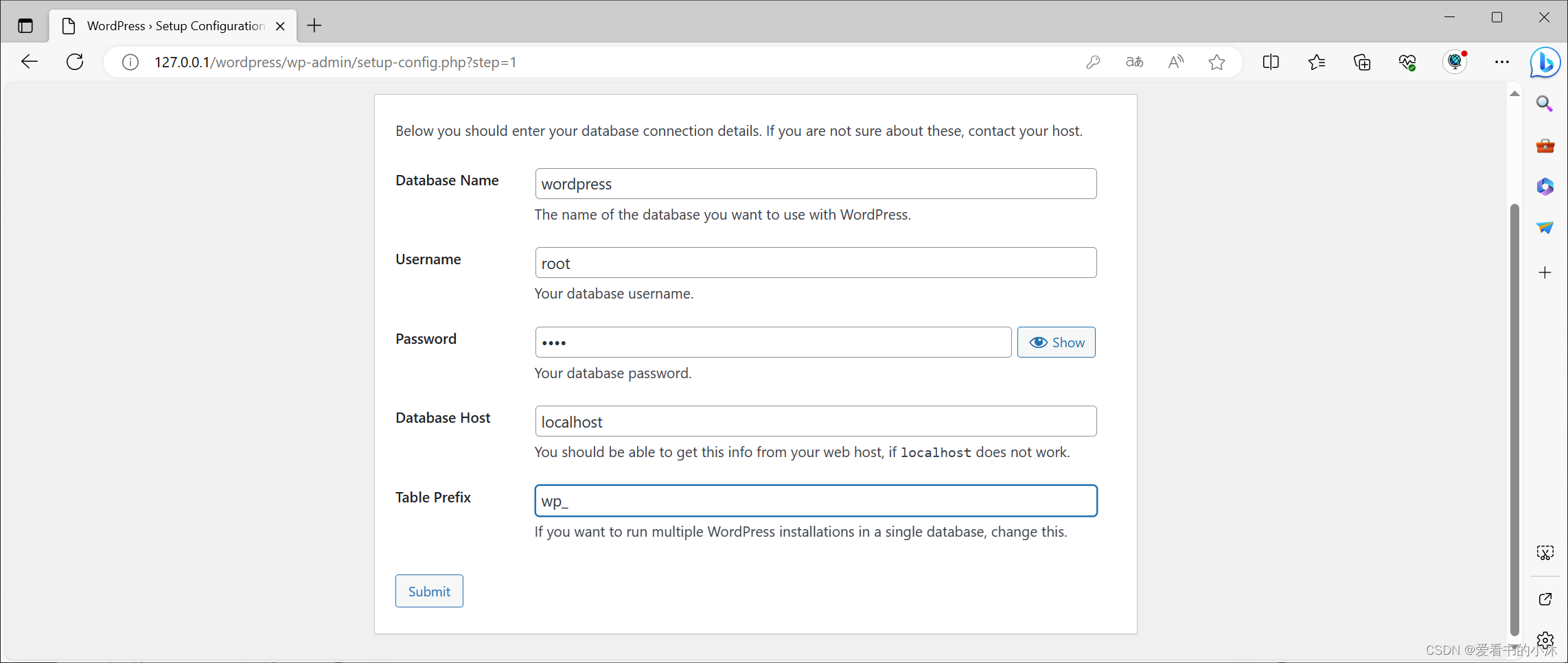Open the Favorites list
Image resolution: width=1568 pixels, height=663 pixels.
click(x=1317, y=62)
